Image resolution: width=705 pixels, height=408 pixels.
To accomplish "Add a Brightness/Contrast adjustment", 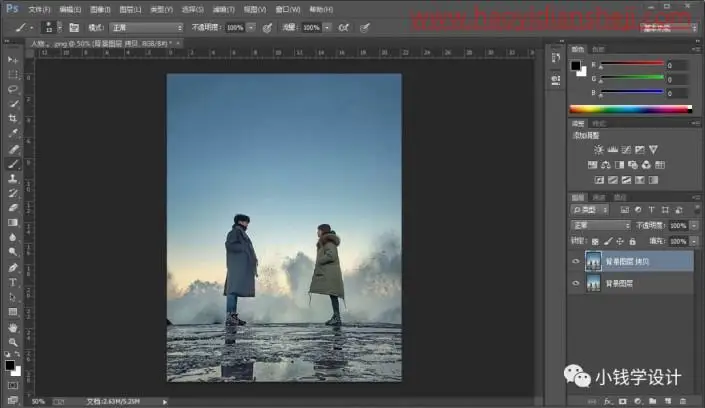I will 598,149.
